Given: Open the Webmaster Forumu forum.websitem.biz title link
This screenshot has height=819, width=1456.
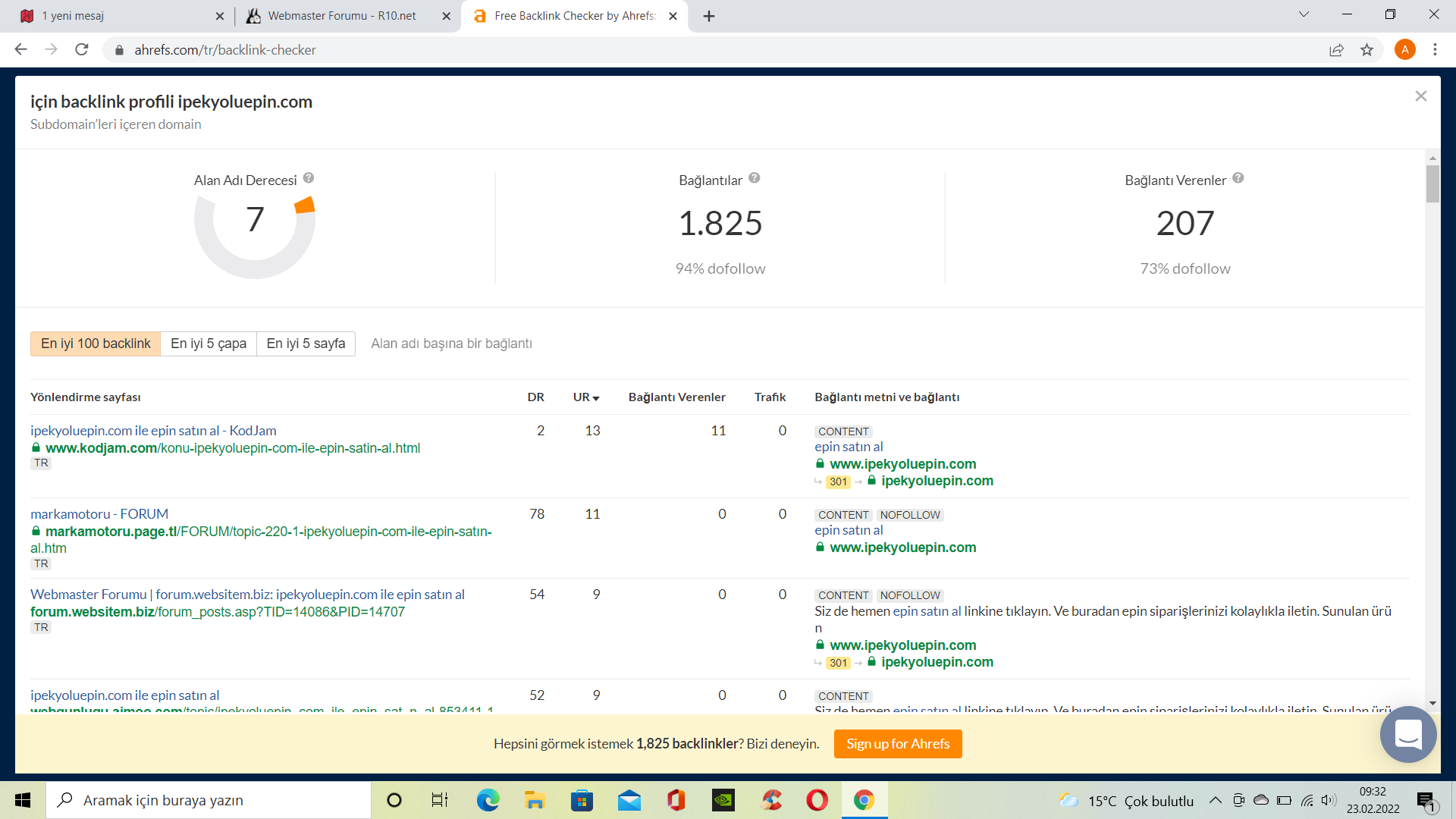Looking at the screenshot, I should pos(247,595).
